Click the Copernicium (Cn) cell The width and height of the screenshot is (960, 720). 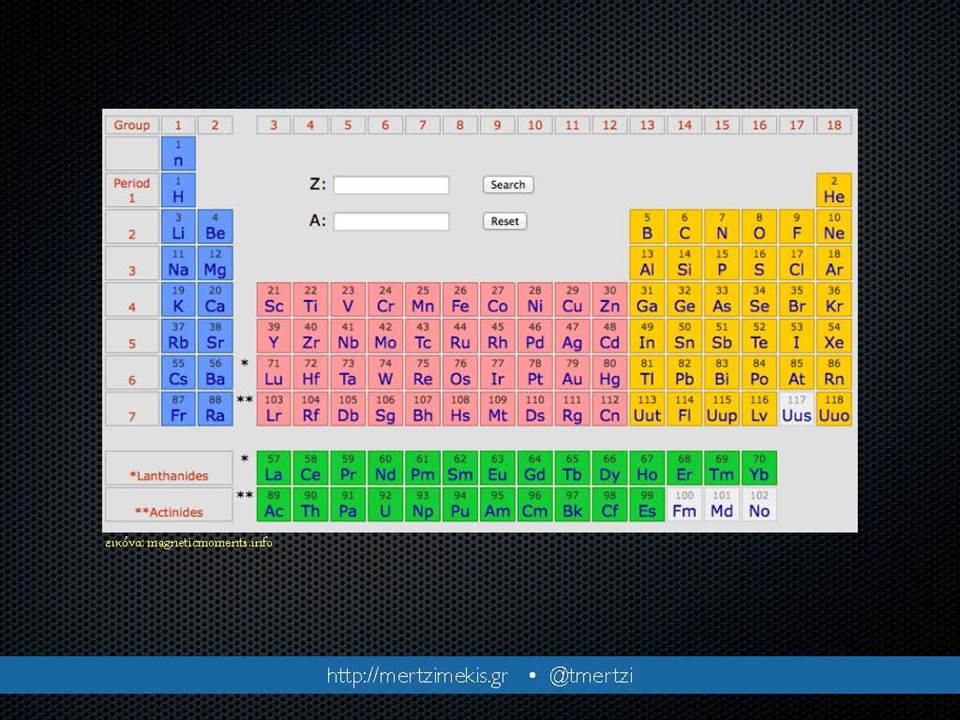pos(609,408)
